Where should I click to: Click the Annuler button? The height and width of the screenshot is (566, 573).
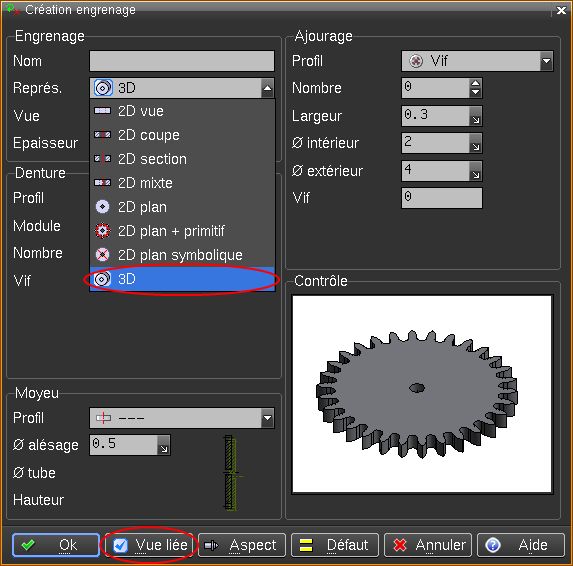[x=428, y=545]
